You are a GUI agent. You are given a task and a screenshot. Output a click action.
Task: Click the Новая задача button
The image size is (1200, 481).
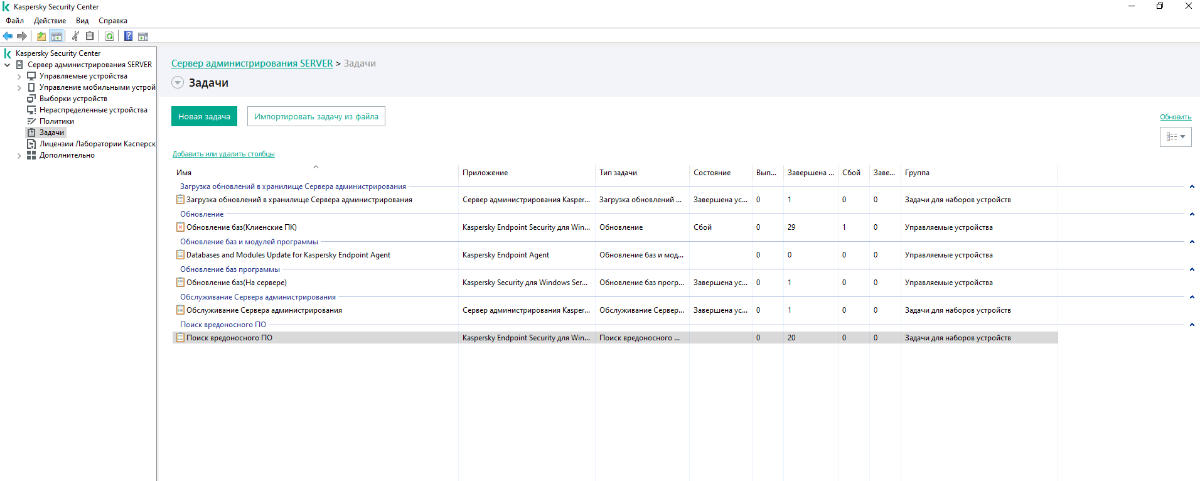pyautogui.click(x=204, y=117)
